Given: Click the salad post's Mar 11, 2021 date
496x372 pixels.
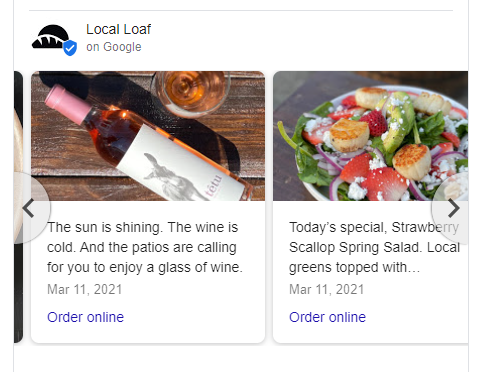Looking at the screenshot, I should pos(327,289).
